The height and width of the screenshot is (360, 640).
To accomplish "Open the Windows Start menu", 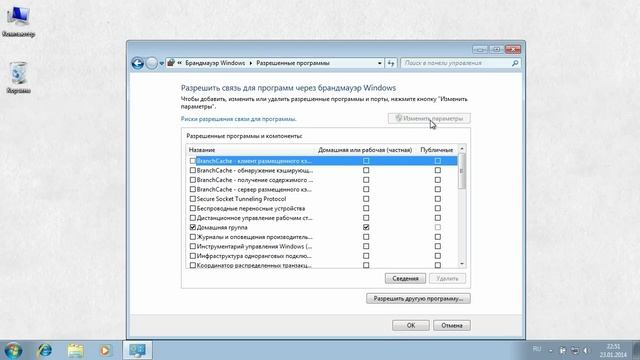I will tap(13, 351).
